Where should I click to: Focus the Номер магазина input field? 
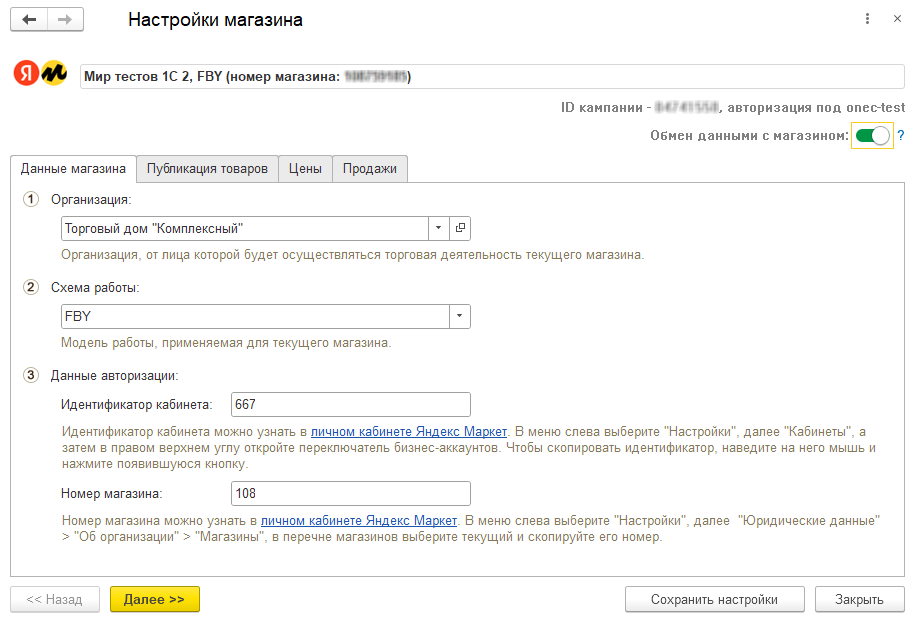coord(350,493)
